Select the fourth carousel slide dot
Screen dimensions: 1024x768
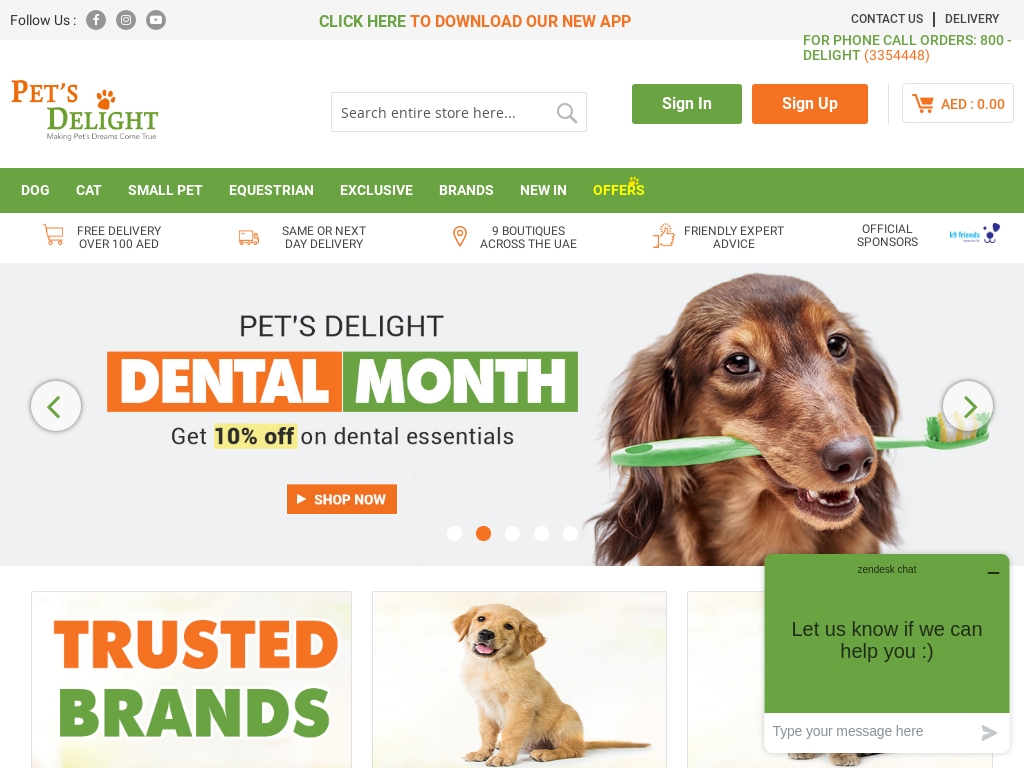click(541, 534)
